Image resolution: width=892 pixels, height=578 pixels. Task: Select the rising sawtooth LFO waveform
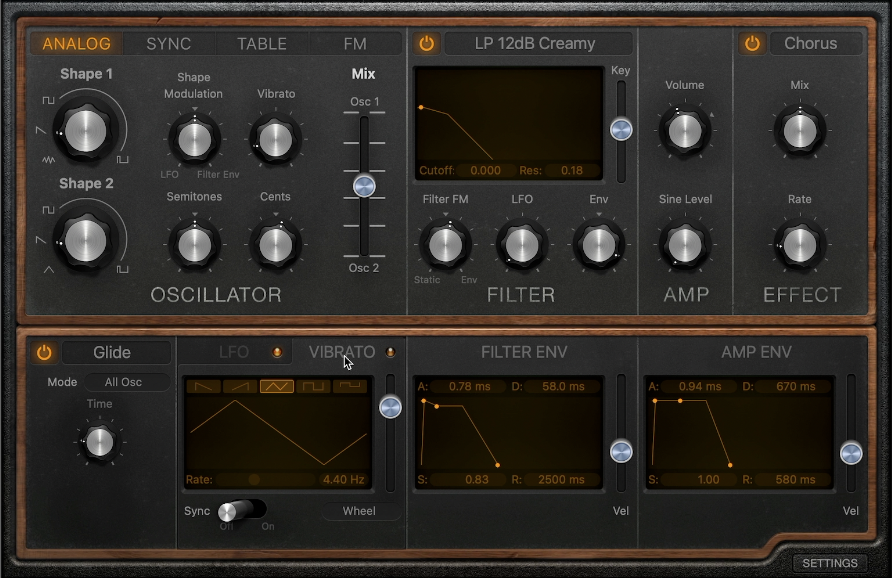(238, 387)
